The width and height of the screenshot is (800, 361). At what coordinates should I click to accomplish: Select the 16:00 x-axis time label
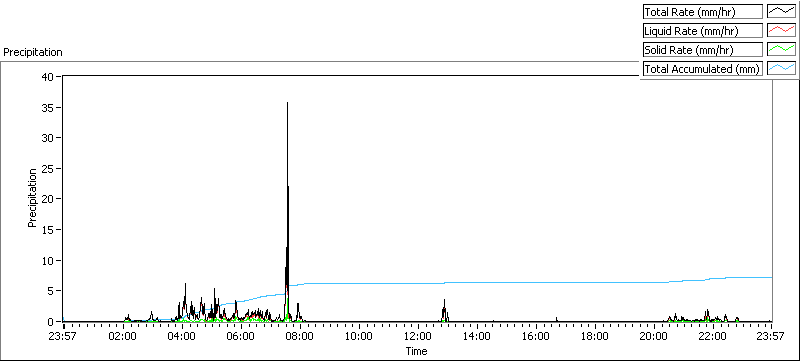coord(536,336)
